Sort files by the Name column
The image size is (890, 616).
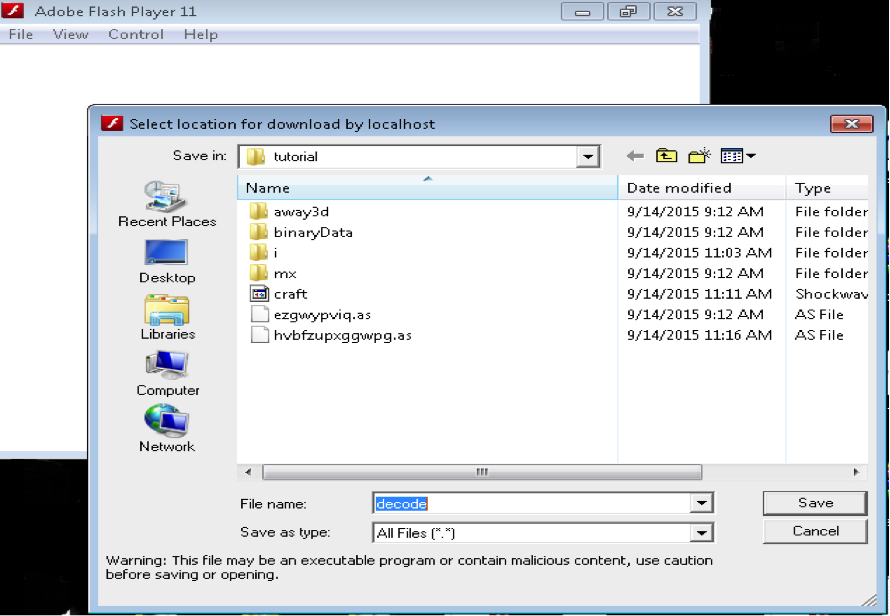point(427,188)
